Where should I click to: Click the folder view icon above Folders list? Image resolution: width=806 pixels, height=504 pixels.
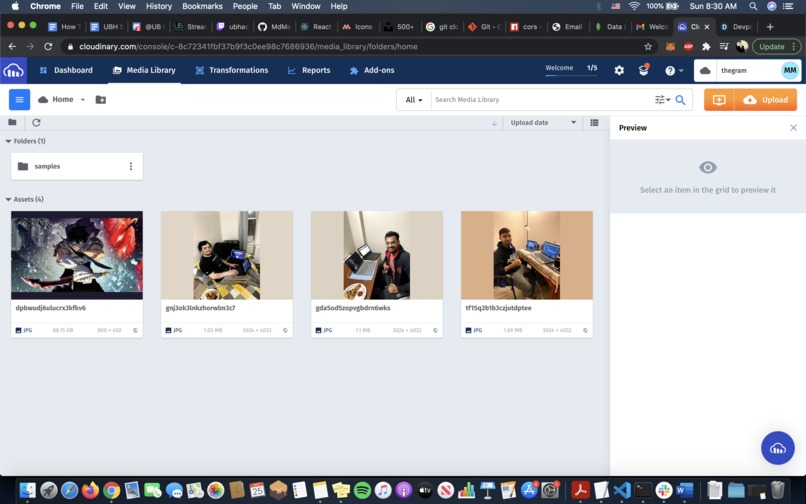point(12,122)
